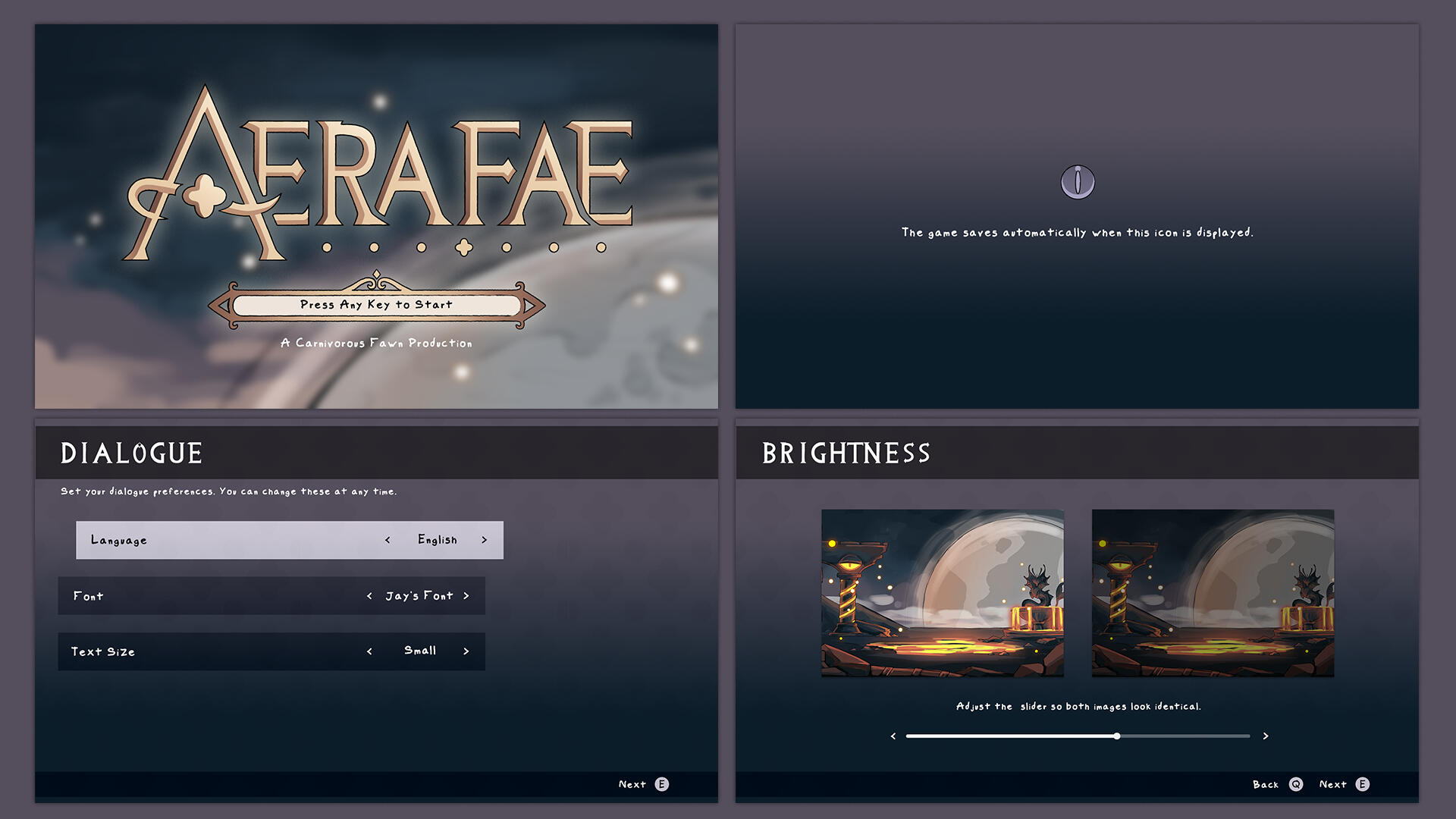
Task: Select the Font option row
Action: [271, 596]
